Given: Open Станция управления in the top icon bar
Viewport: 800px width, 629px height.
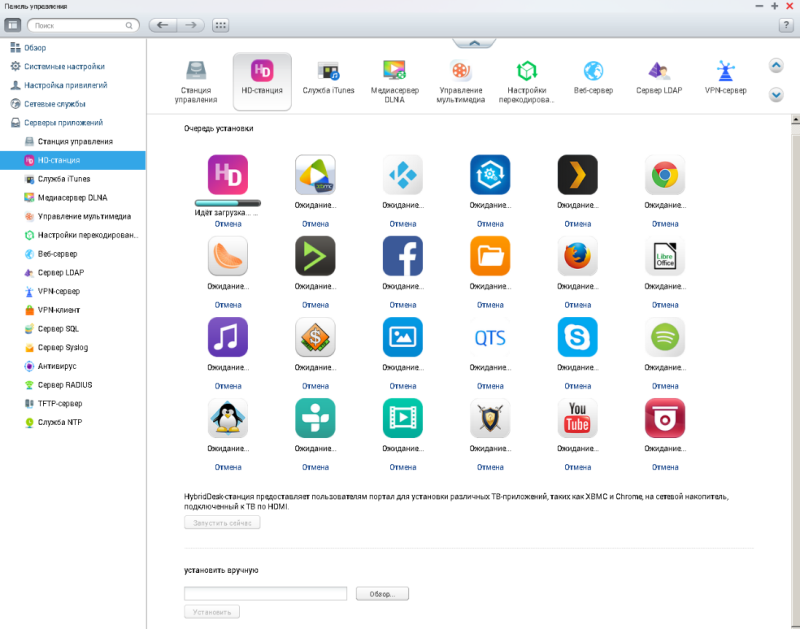Looking at the screenshot, I should (x=196, y=82).
